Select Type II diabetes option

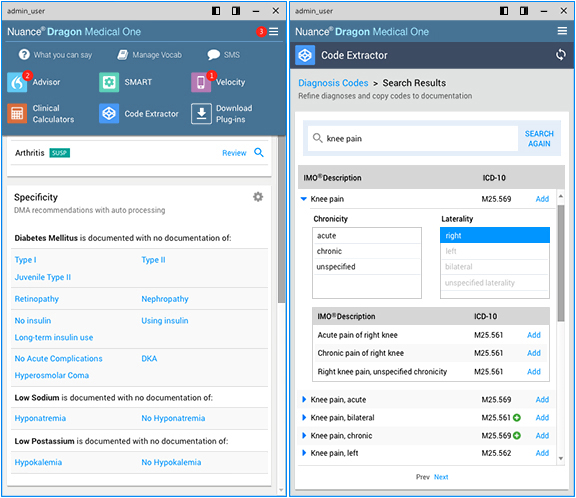pyautogui.click(x=153, y=260)
